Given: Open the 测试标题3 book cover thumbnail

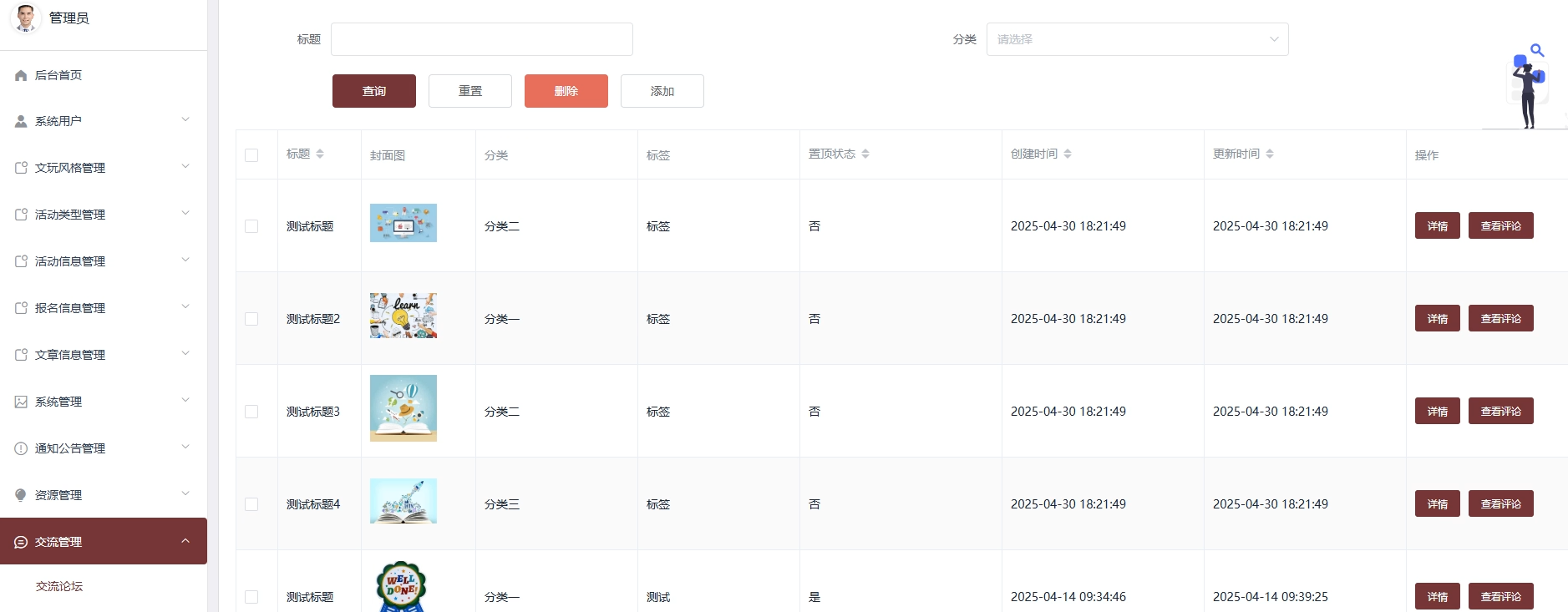Looking at the screenshot, I should coord(403,408).
